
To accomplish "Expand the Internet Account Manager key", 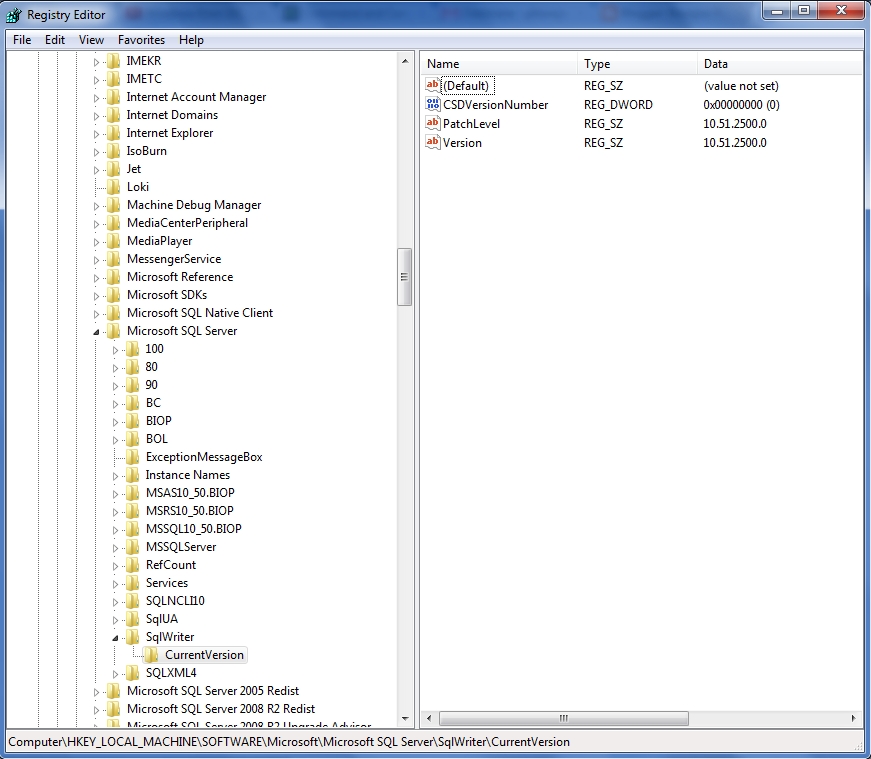I will pos(96,98).
